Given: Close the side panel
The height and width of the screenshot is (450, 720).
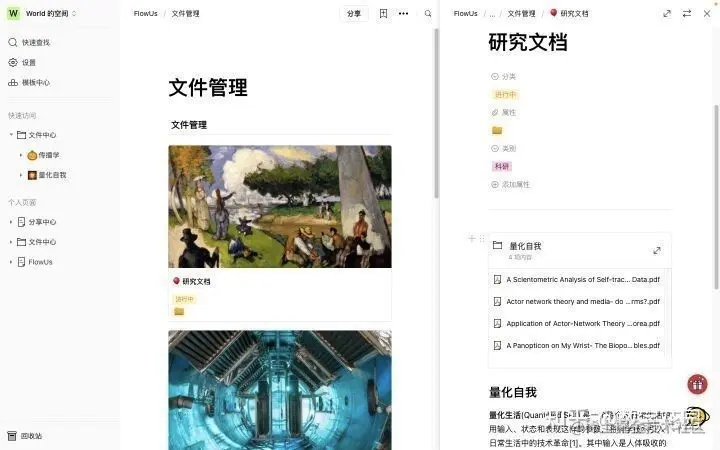Looking at the screenshot, I should 707,13.
